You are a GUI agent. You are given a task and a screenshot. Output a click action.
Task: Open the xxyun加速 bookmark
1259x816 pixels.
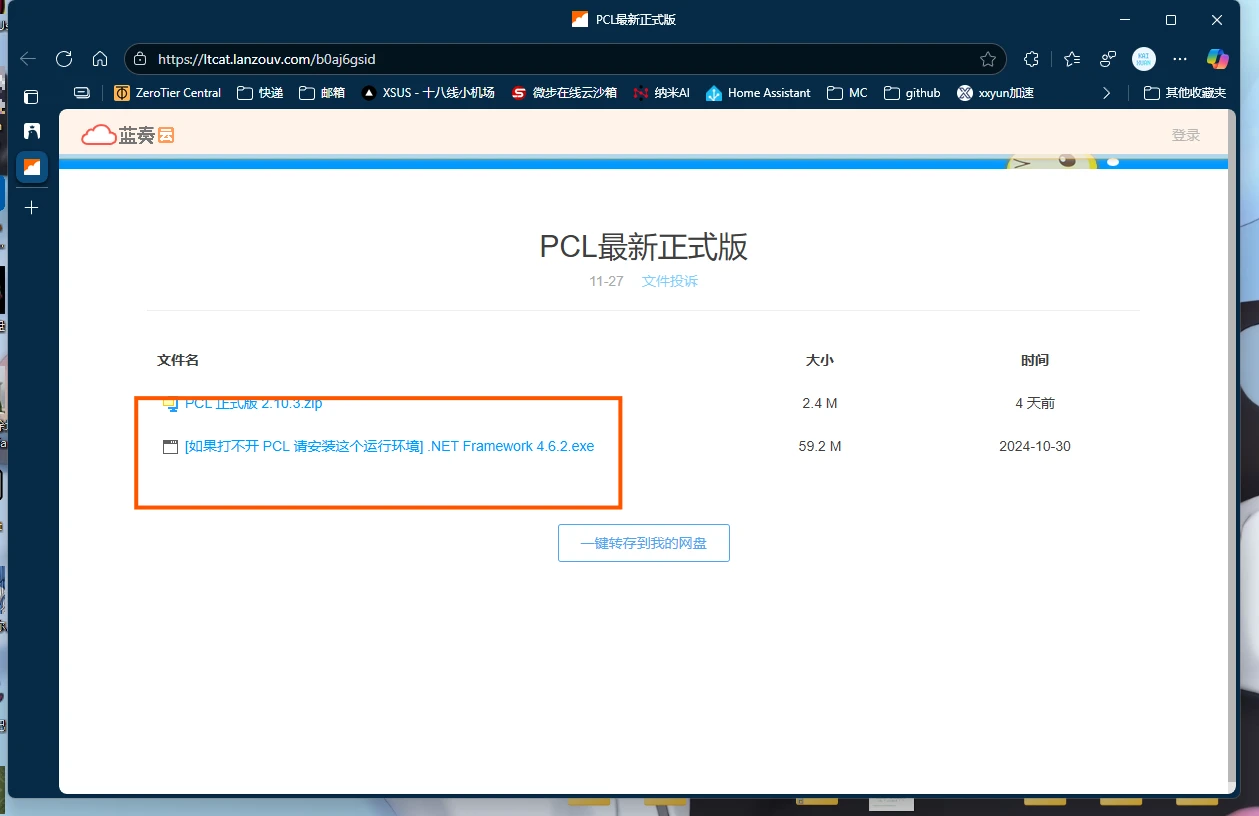click(x=995, y=93)
